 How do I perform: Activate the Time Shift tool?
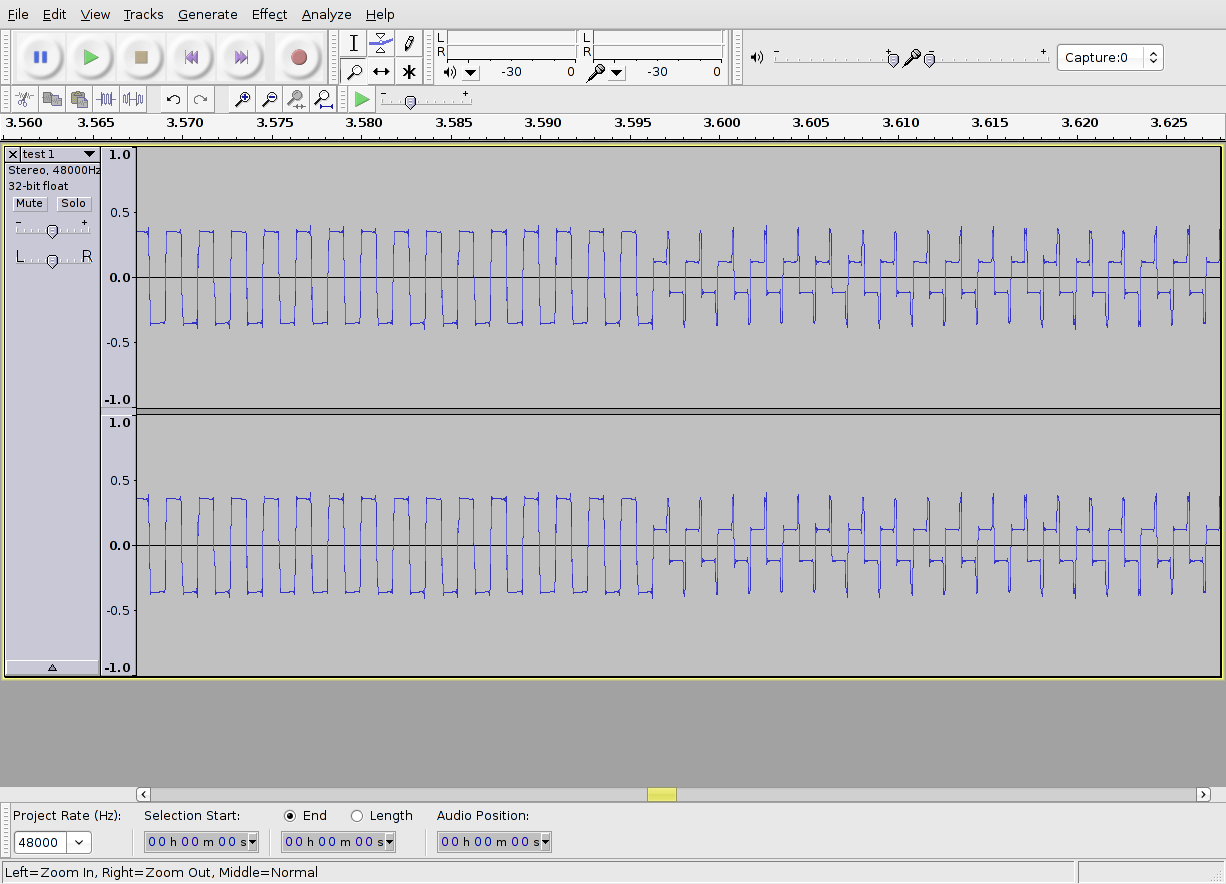pyautogui.click(x=381, y=72)
